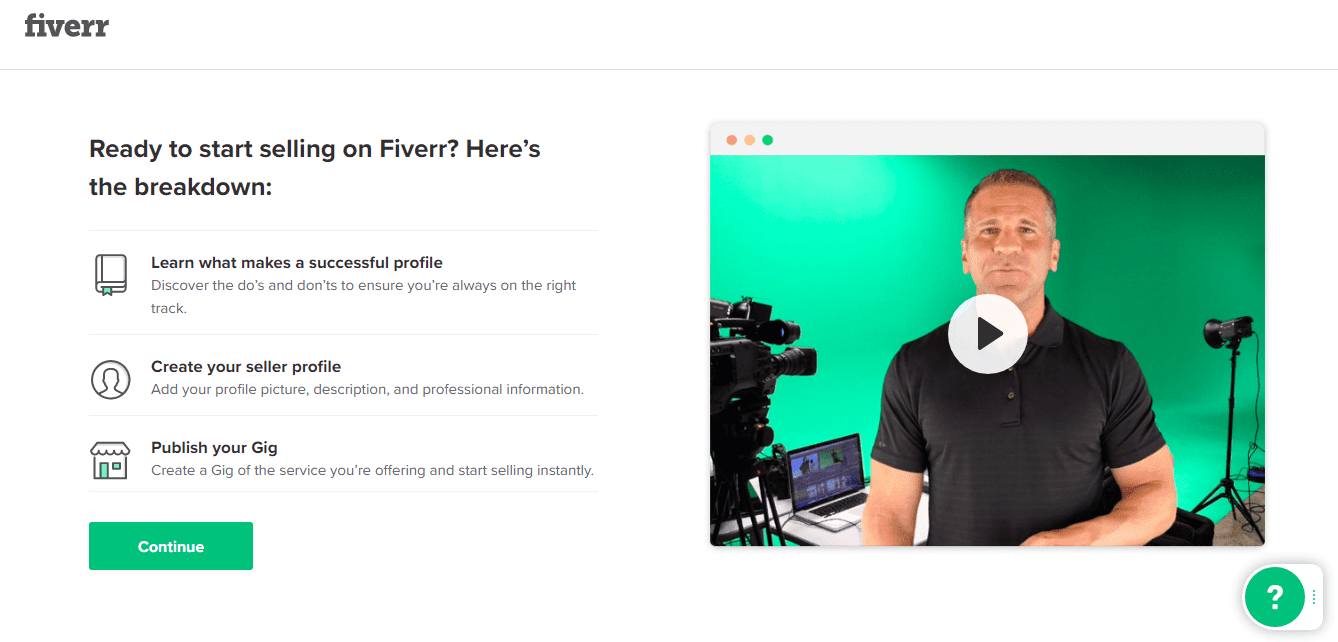Click the orange dot in video window bar

(x=750, y=140)
